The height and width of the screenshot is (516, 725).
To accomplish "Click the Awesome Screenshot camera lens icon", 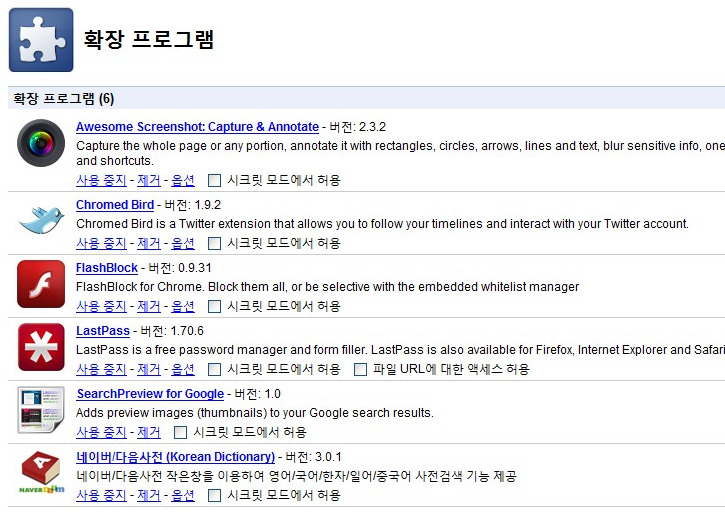I will click(x=41, y=143).
